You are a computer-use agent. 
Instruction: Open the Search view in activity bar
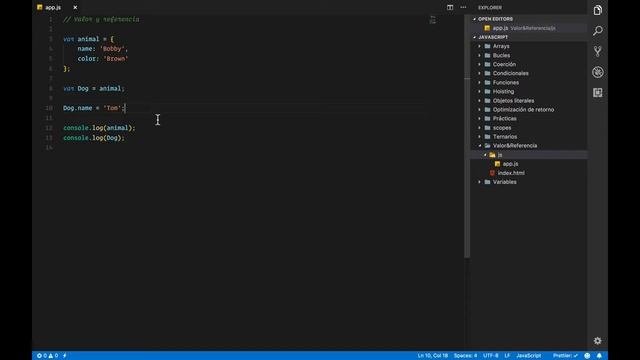[x=598, y=31]
